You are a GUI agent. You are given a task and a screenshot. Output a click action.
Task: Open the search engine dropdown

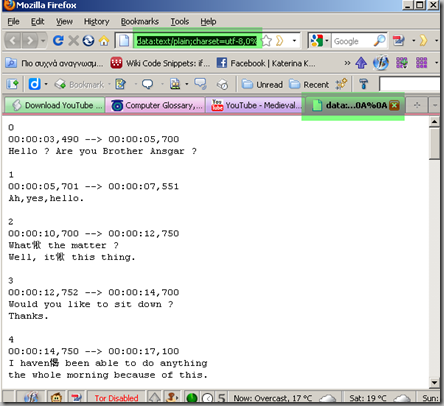pyautogui.click(x=320, y=41)
